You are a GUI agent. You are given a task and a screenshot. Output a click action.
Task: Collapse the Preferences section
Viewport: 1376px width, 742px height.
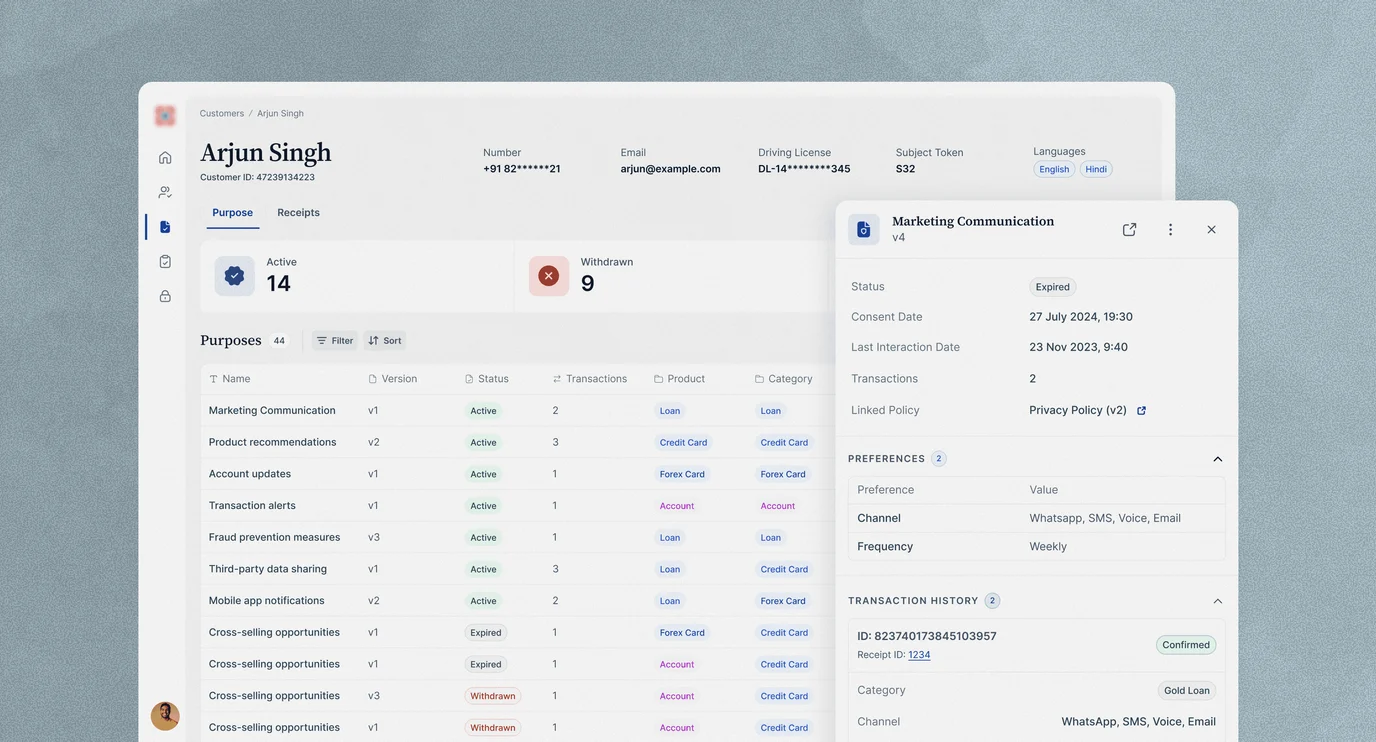coord(1217,459)
